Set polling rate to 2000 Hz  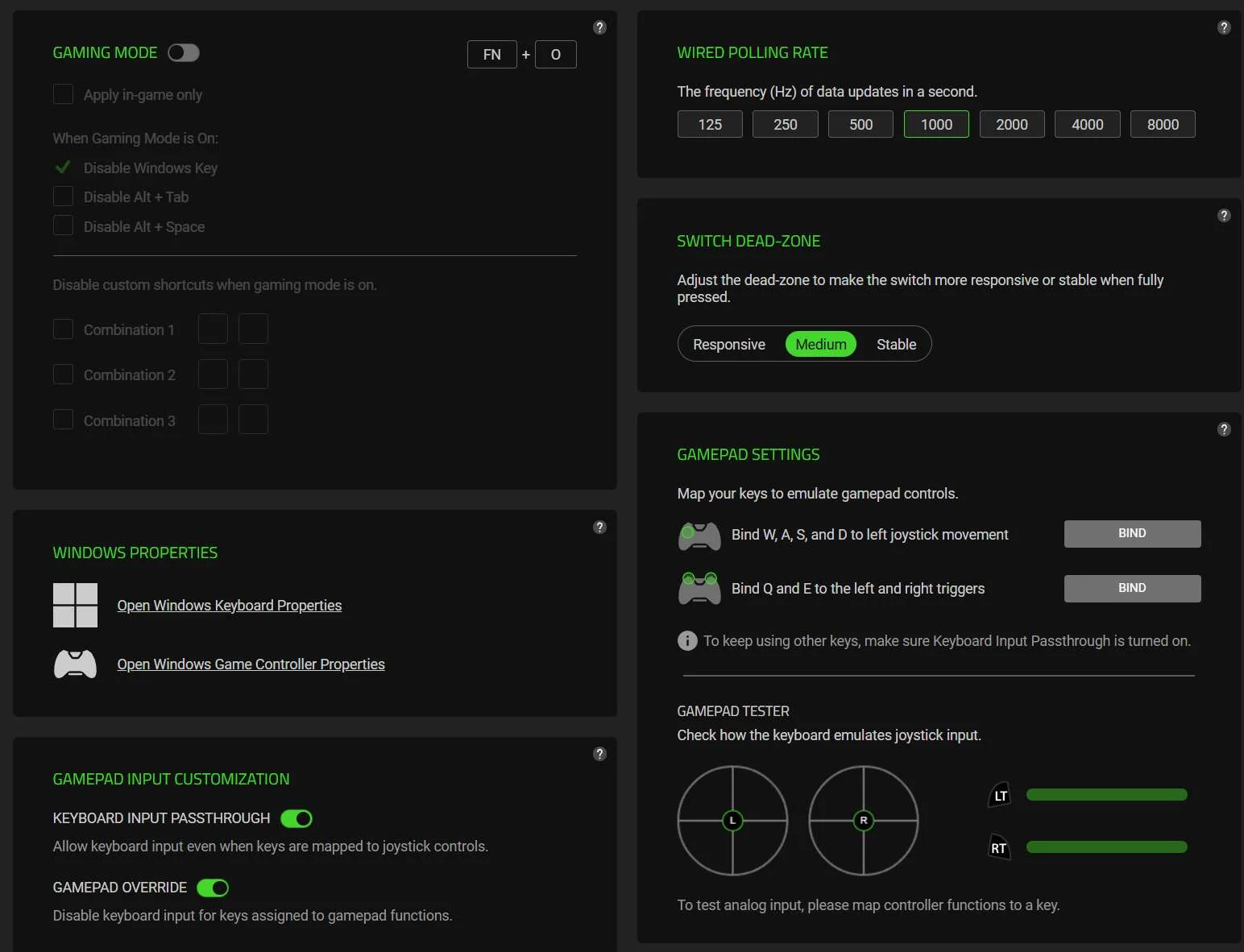pyautogui.click(x=1012, y=124)
